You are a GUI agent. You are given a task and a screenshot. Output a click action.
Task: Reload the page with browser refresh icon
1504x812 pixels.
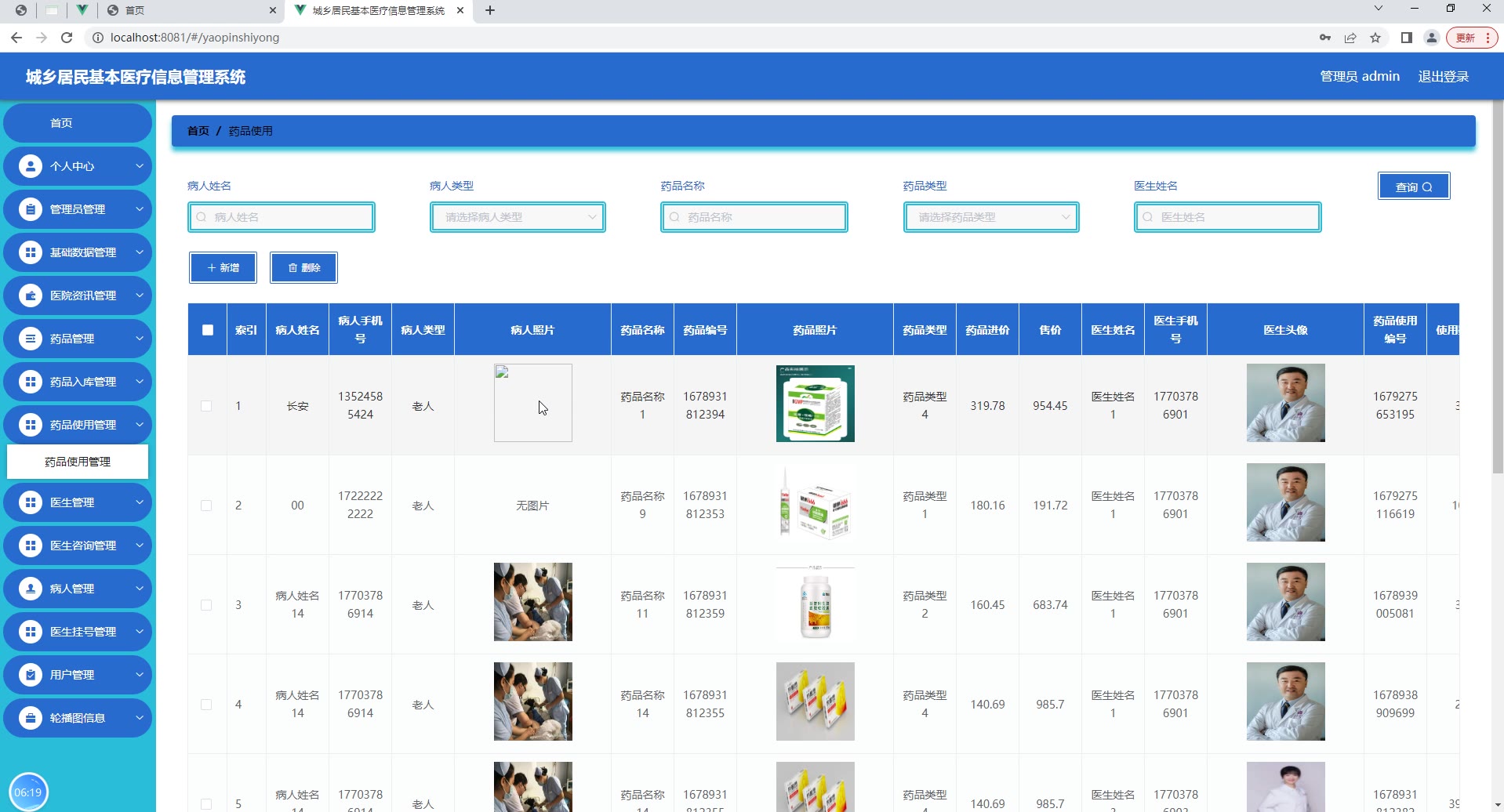click(x=67, y=38)
